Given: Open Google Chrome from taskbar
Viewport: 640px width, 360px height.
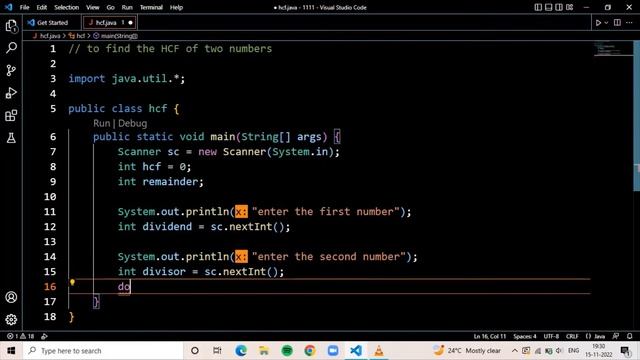Looking at the screenshot, I should (310, 351).
